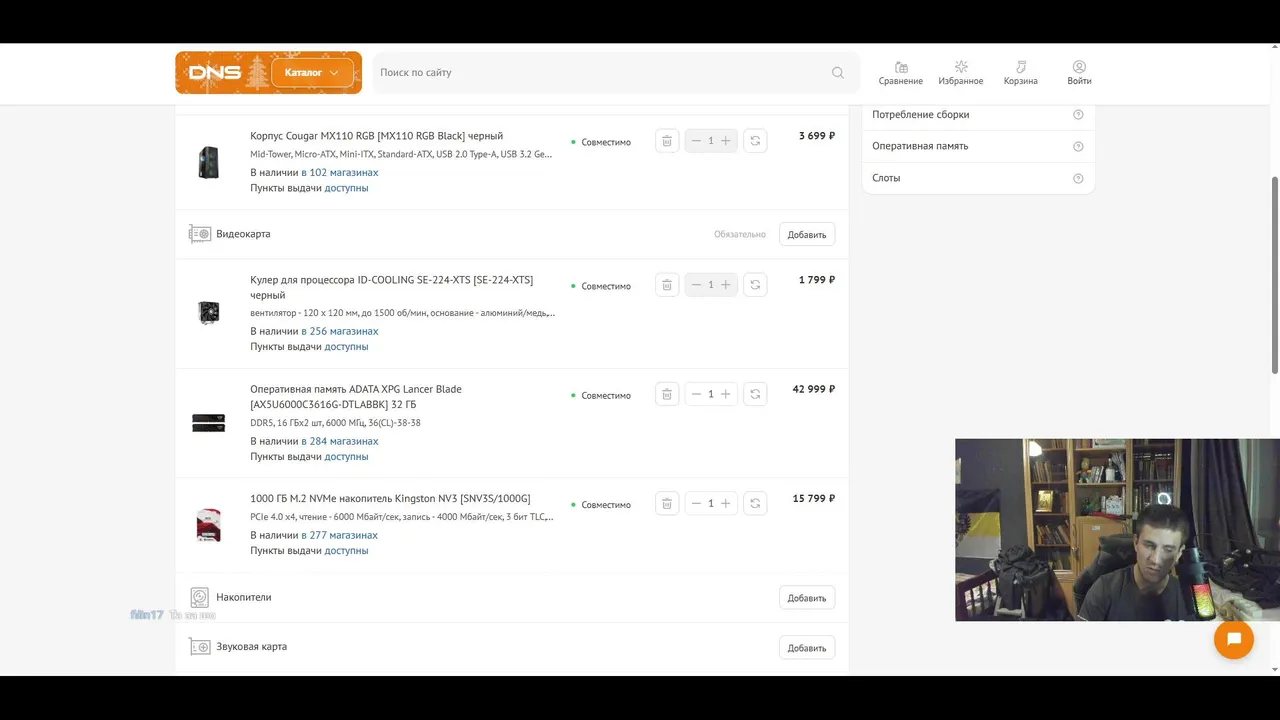Decrease quantity of Cougar MX110 case
This screenshot has width=1280, height=720.
coord(696,141)
